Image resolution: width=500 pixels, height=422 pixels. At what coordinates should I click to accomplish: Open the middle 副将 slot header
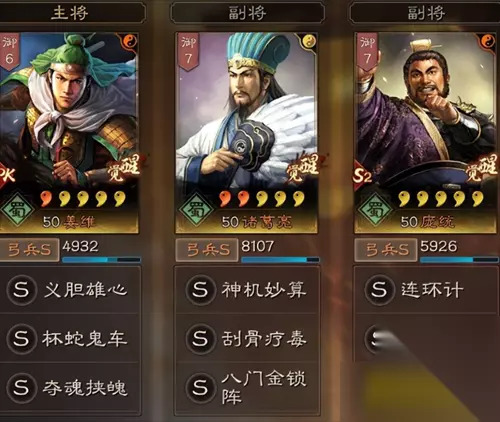click(247, 13)
